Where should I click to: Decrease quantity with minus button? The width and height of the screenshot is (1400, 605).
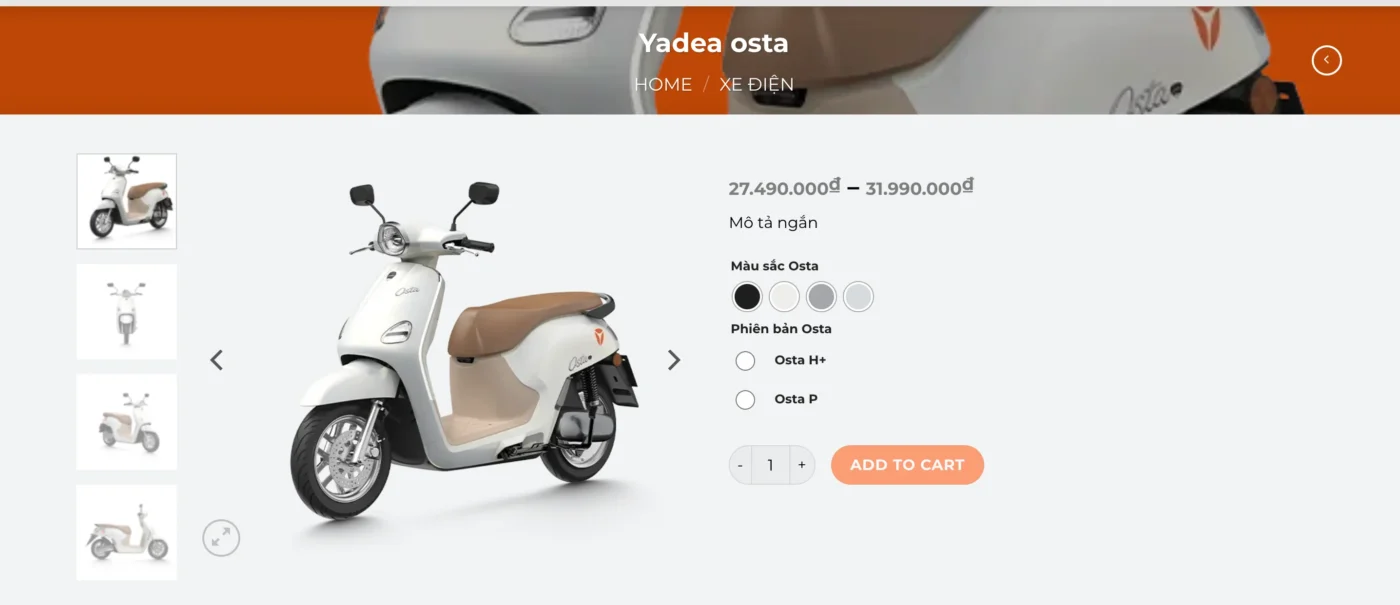(x=740, y=465)
